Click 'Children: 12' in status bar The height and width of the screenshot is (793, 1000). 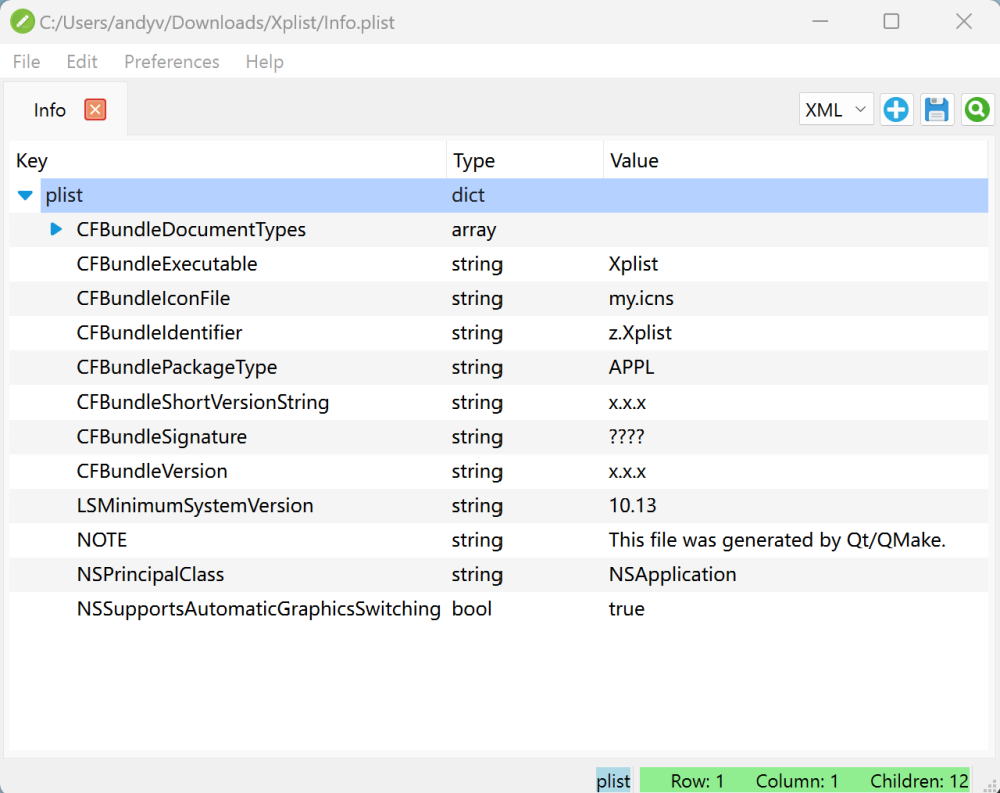point(919,781)
